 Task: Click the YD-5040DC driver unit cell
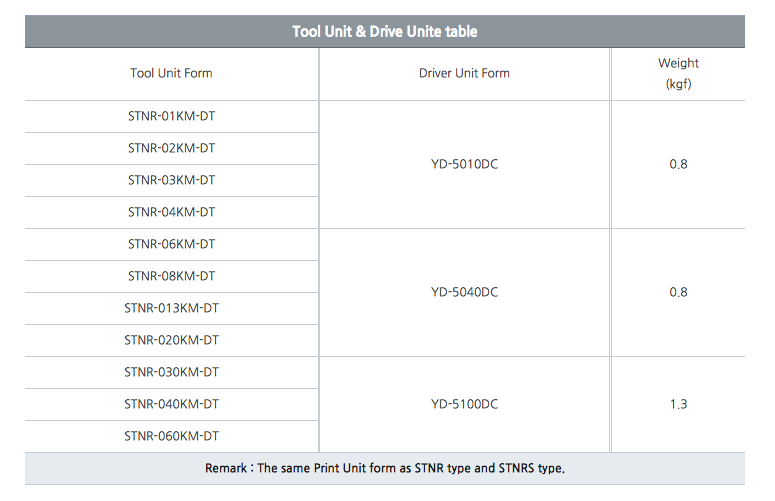coord(464,292)
